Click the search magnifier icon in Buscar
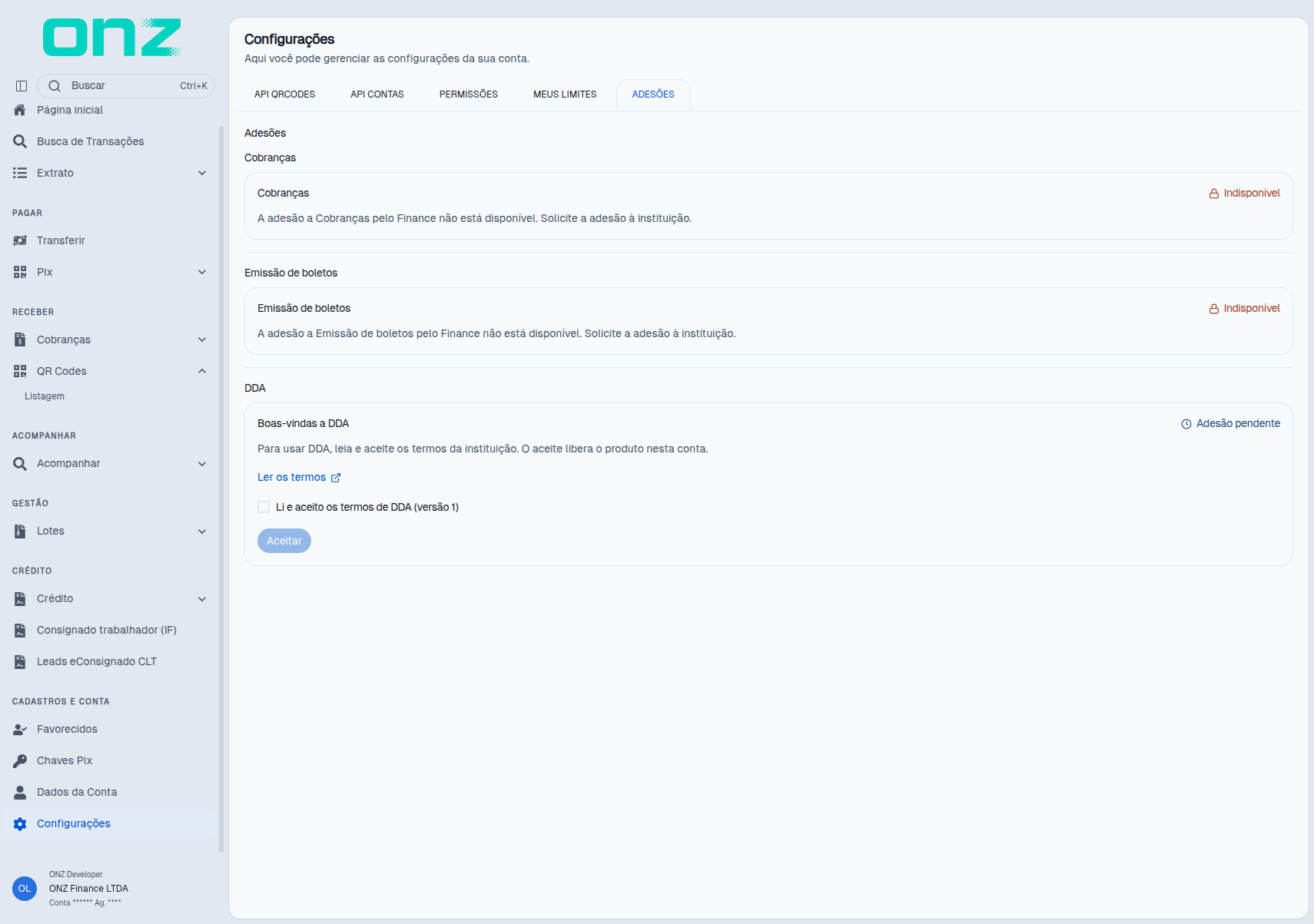This screenshot has width=1314, height=924. (55, 86)
